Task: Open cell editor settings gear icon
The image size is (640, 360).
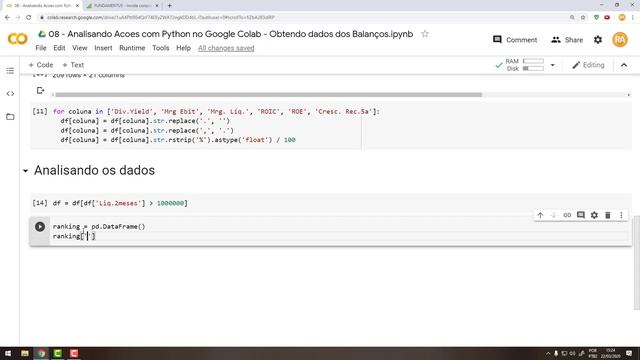Action: pyautogui.click(x=594, y=215)
